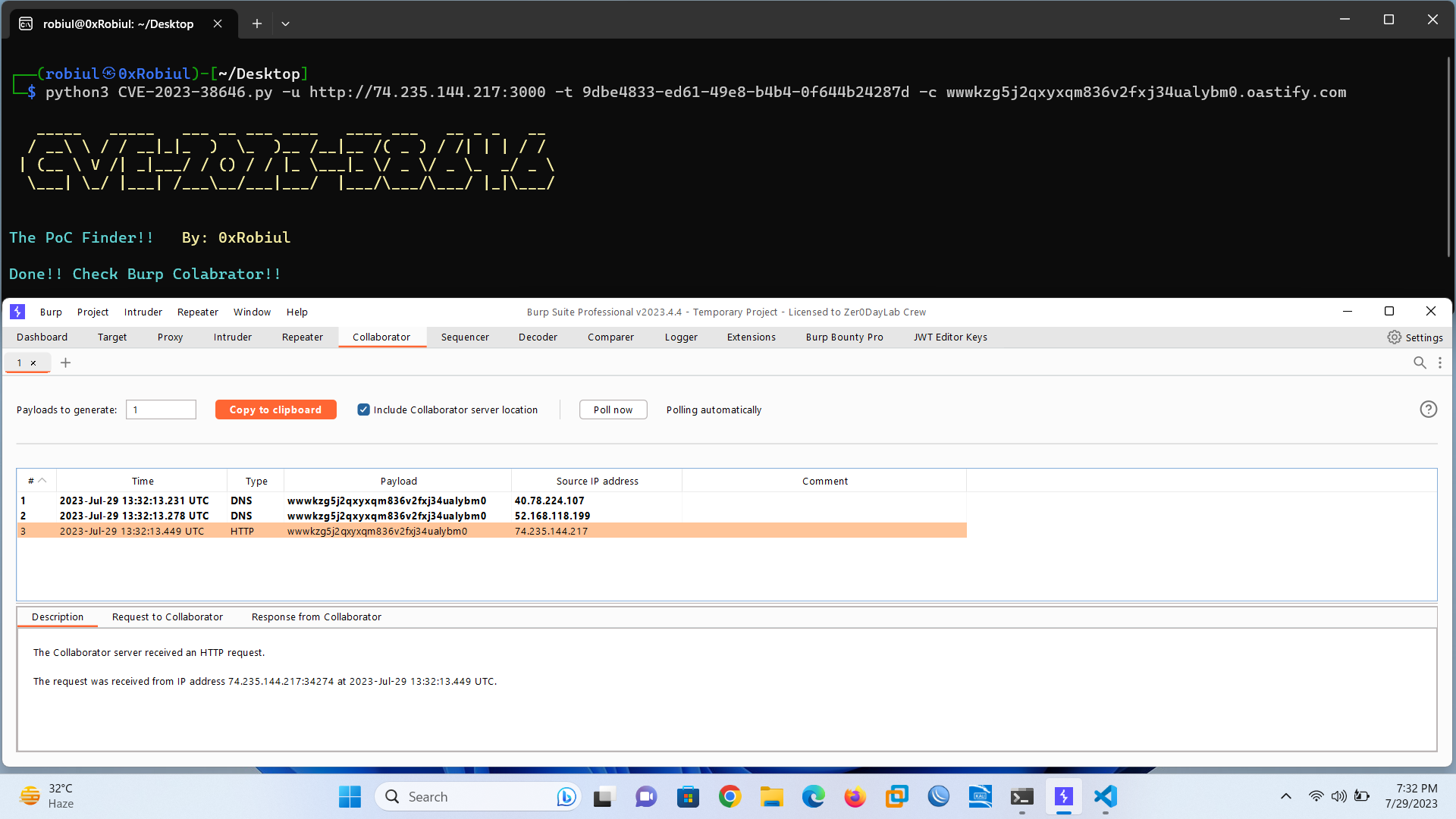
Task: Select the DNS interaction from 52.168.118.199
Action: pos(491,516)
